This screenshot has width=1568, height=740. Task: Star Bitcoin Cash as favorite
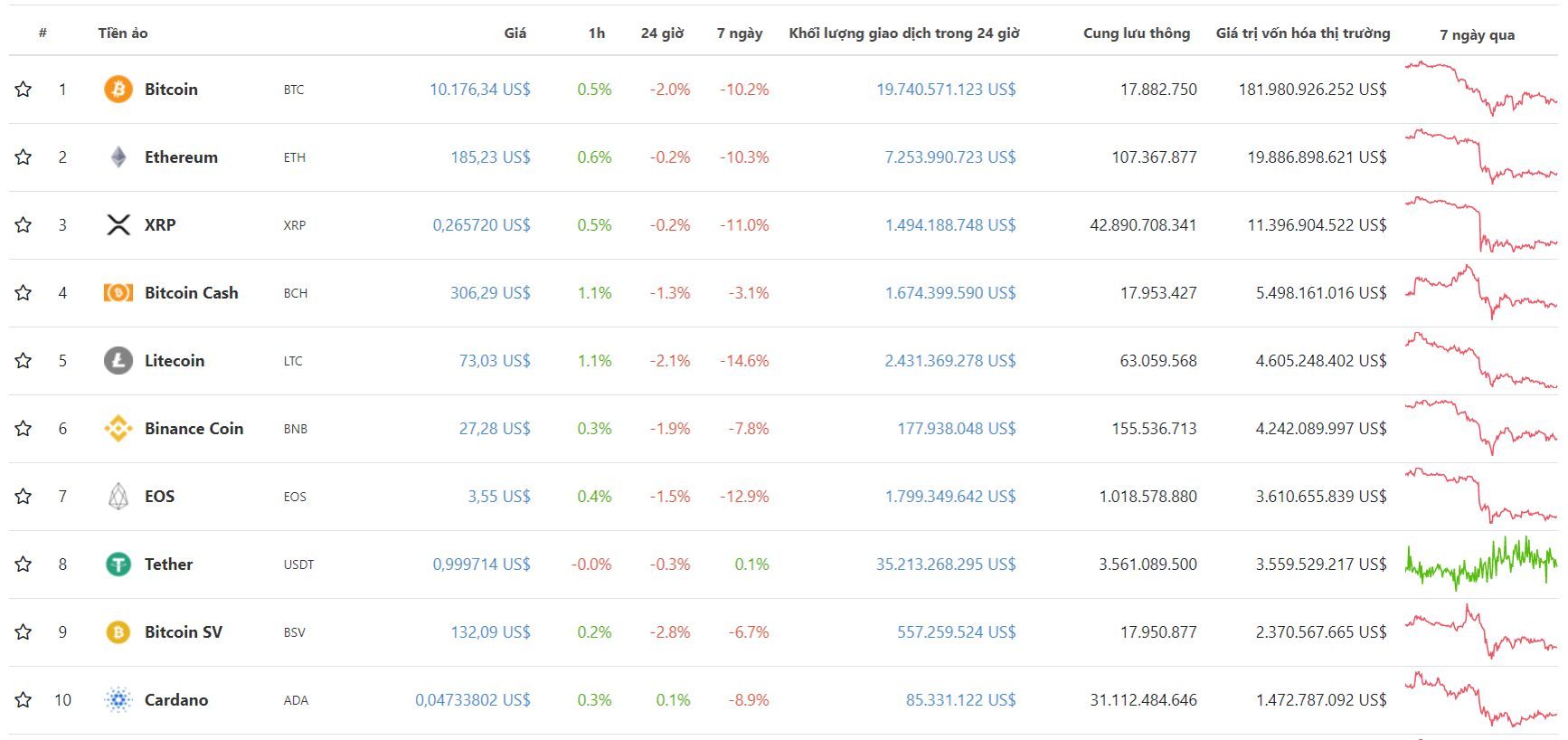pos(24,292)
